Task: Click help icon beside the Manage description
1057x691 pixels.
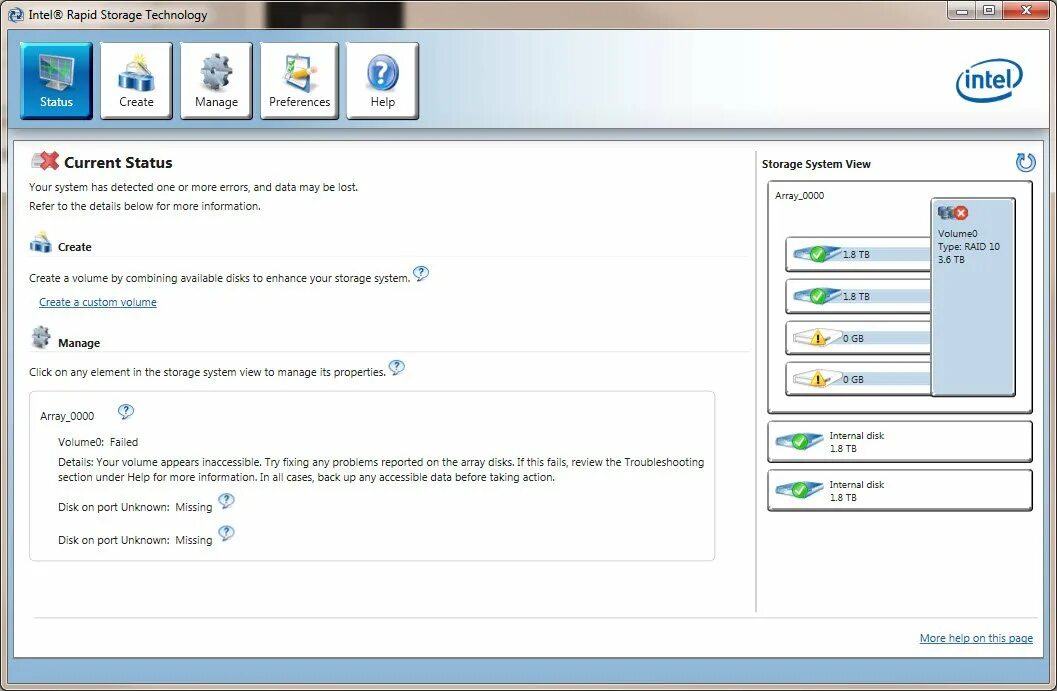Action: 396,368
